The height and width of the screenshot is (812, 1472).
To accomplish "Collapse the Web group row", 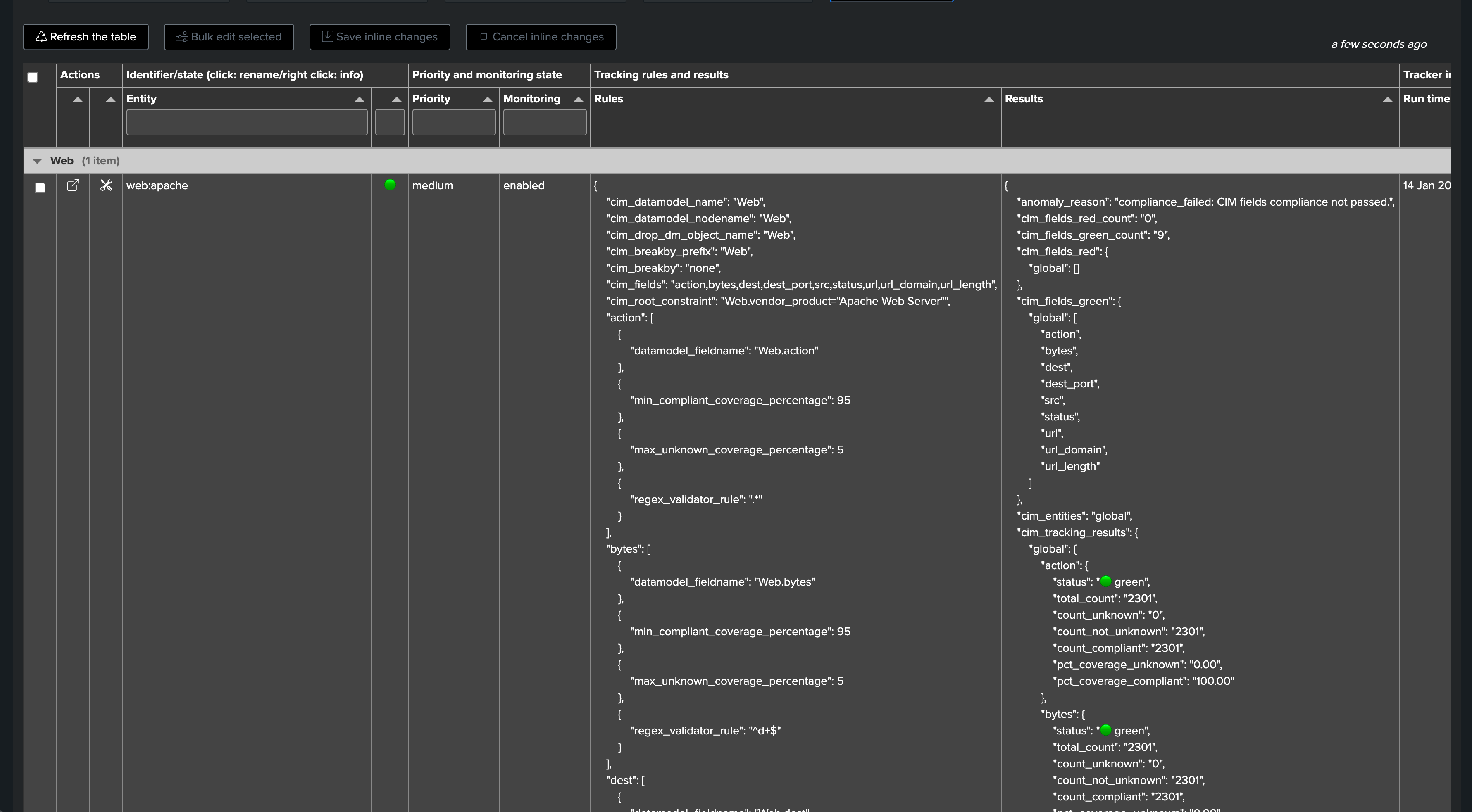I will pyautogui.click(x=37, y=161).
